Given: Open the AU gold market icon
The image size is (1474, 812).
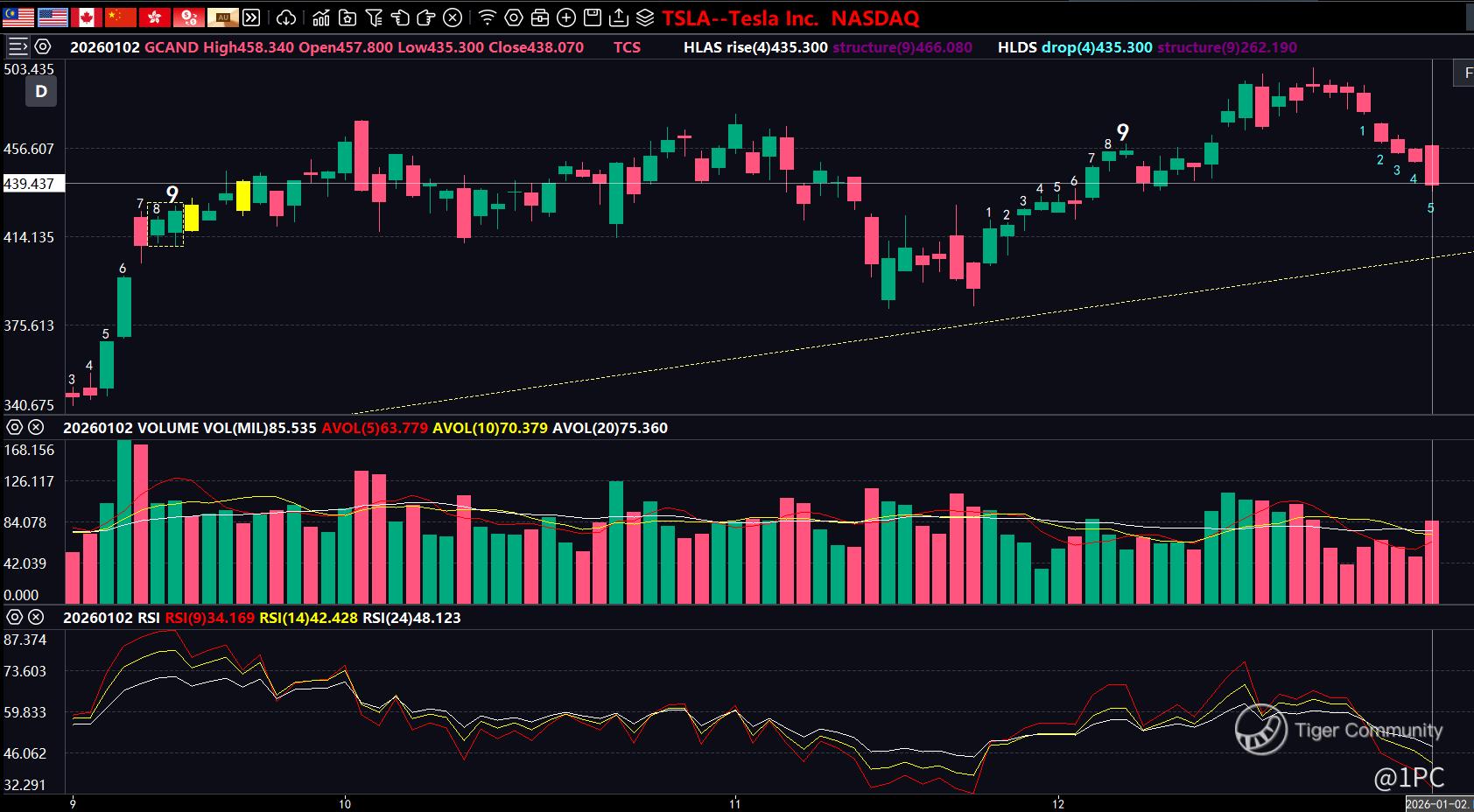Looking at the screenshot, I should [x=222, y=17].
